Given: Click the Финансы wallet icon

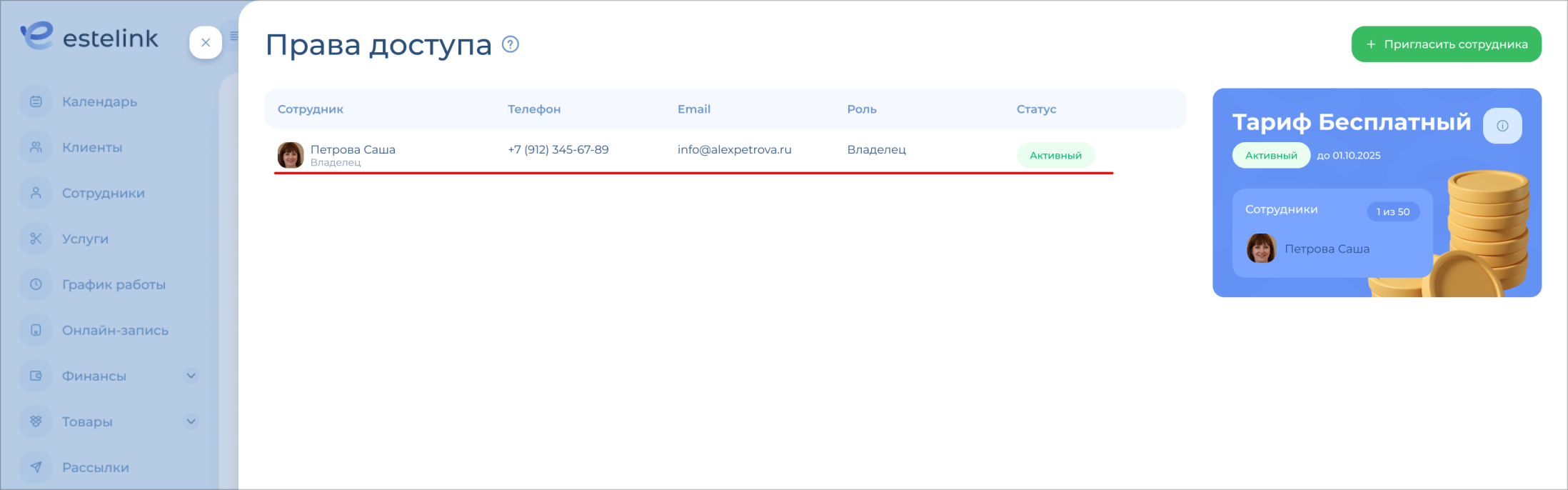Looking at the screenshot, I should (x=36, y=376).
